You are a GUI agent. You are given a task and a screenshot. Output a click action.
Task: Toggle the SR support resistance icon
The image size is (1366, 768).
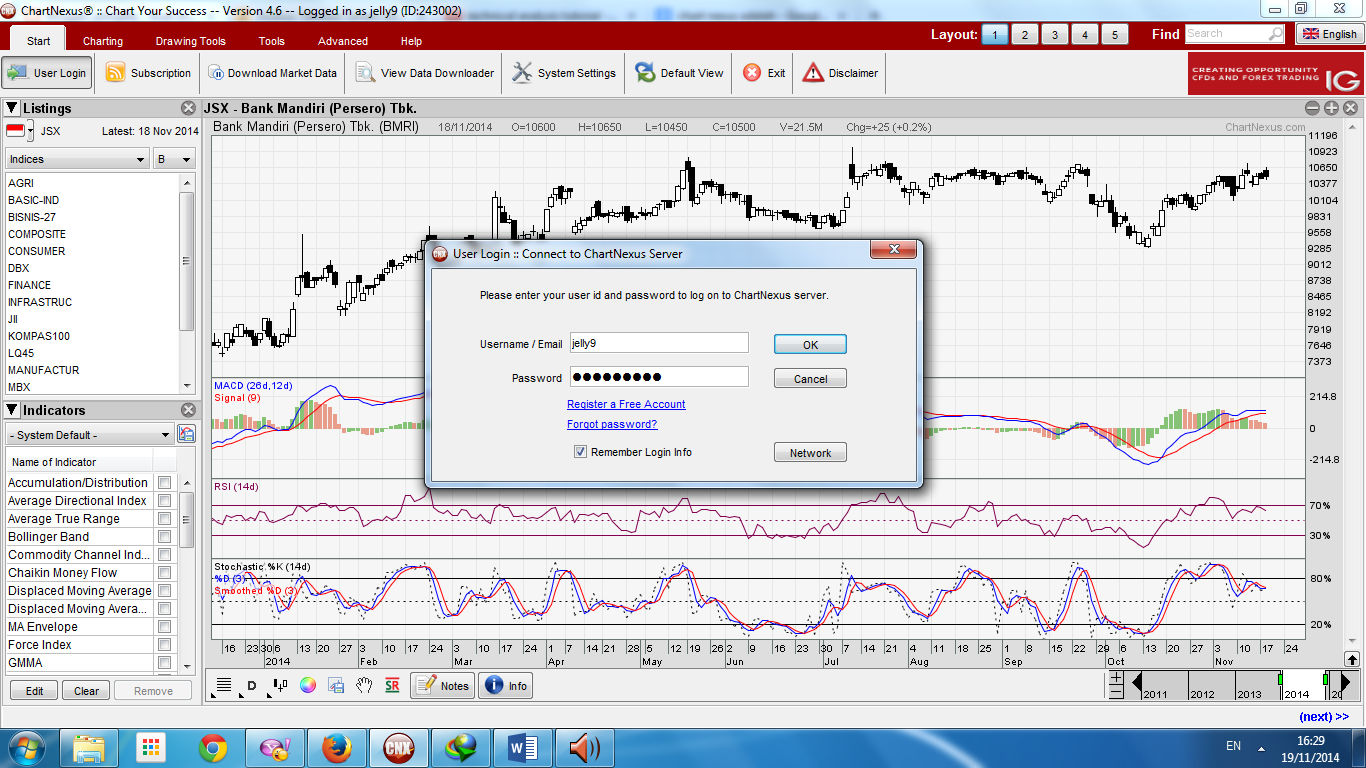coord(392,686)
